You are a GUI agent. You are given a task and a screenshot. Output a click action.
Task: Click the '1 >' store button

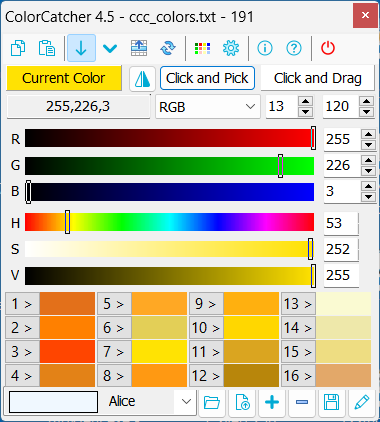tap(22, 304)
